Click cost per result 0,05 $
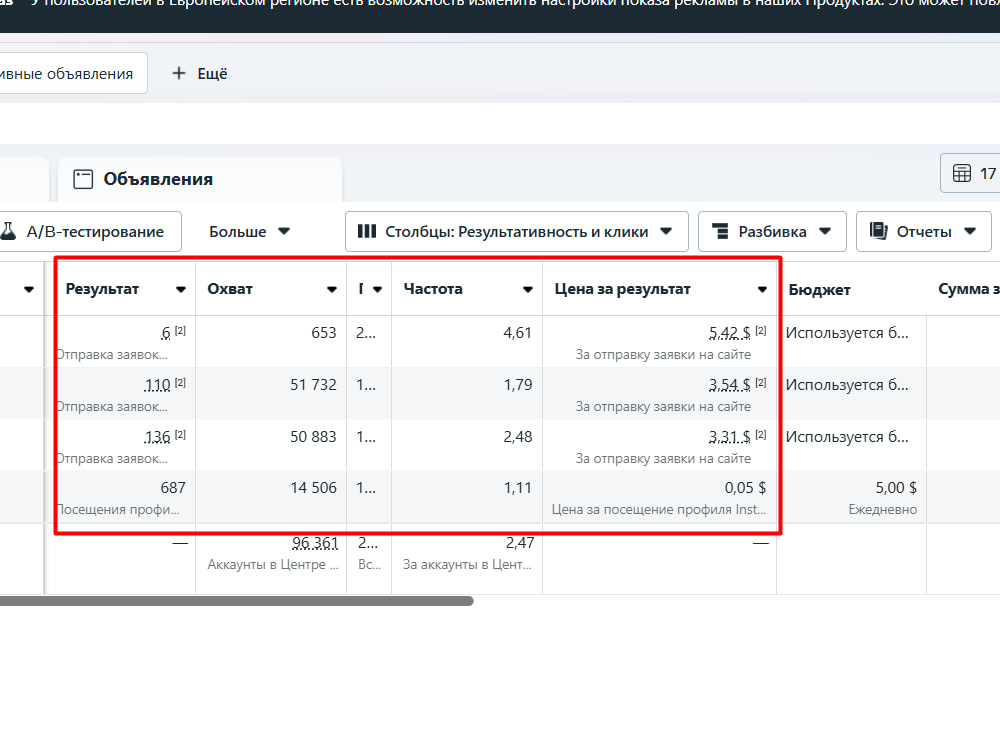 [x=745, y=488]
